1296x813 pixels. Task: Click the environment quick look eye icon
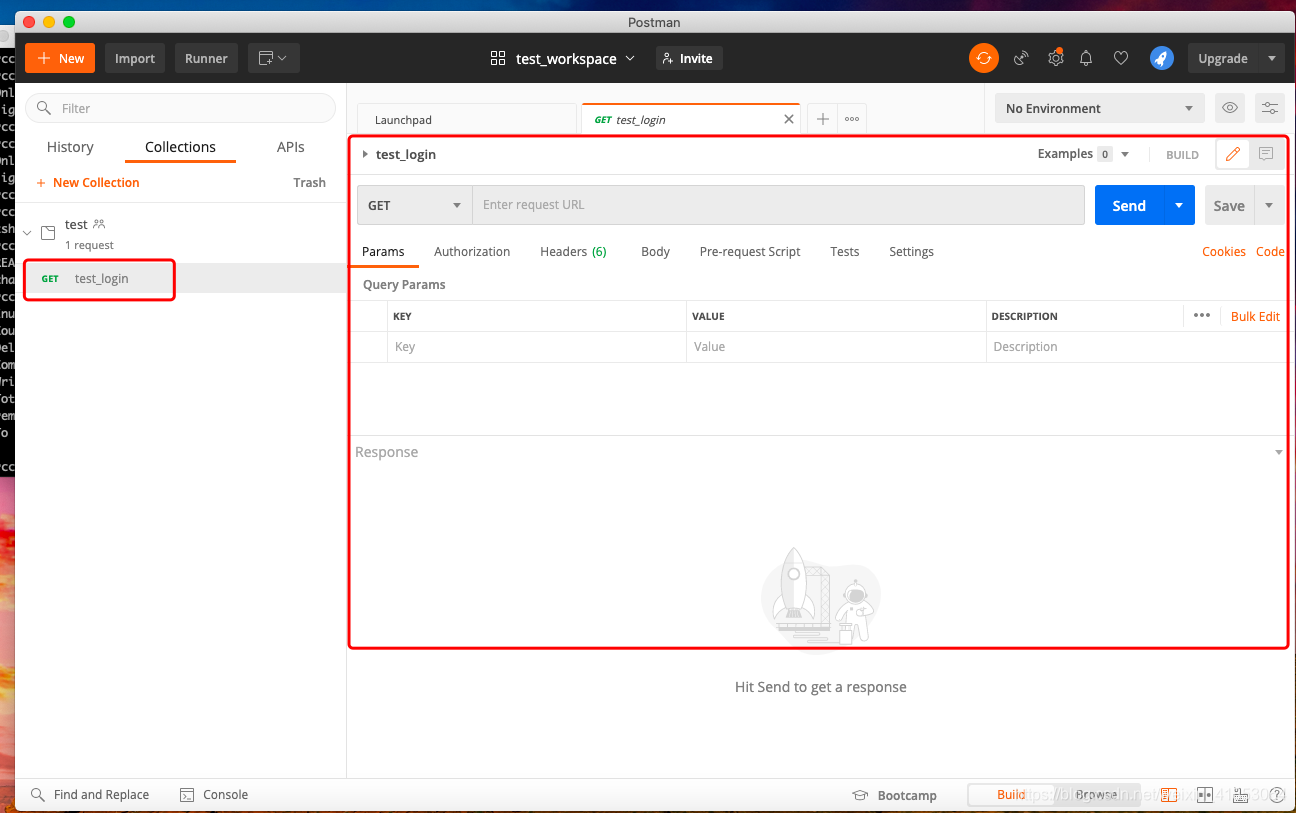(x=1230, y=108)
